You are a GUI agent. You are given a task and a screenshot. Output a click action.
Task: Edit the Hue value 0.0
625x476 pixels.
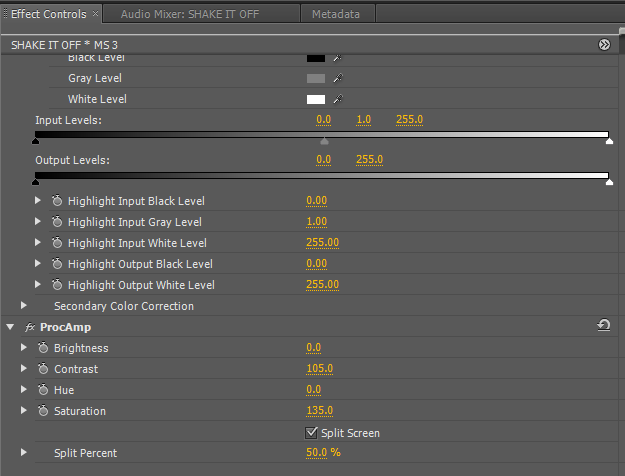[313, 389]
